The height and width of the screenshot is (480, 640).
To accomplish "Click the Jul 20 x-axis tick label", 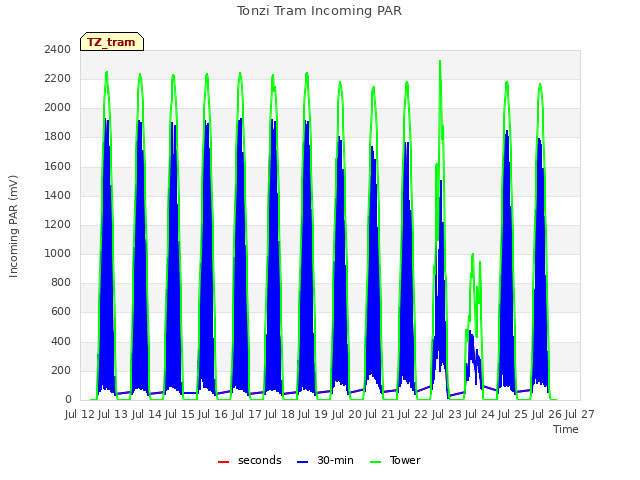I will tap(347, 414).
